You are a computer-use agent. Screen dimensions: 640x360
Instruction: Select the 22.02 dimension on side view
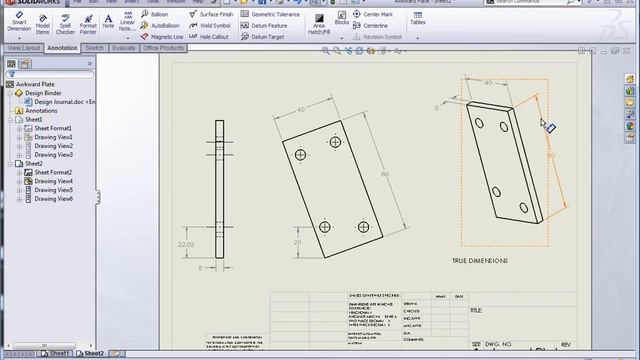click(x=186, y=245)
